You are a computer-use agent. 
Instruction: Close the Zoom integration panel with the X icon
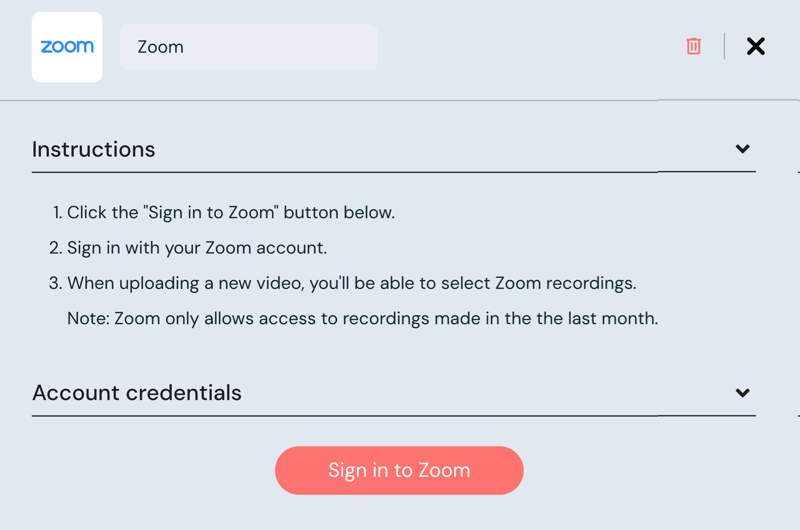[756, 46]
